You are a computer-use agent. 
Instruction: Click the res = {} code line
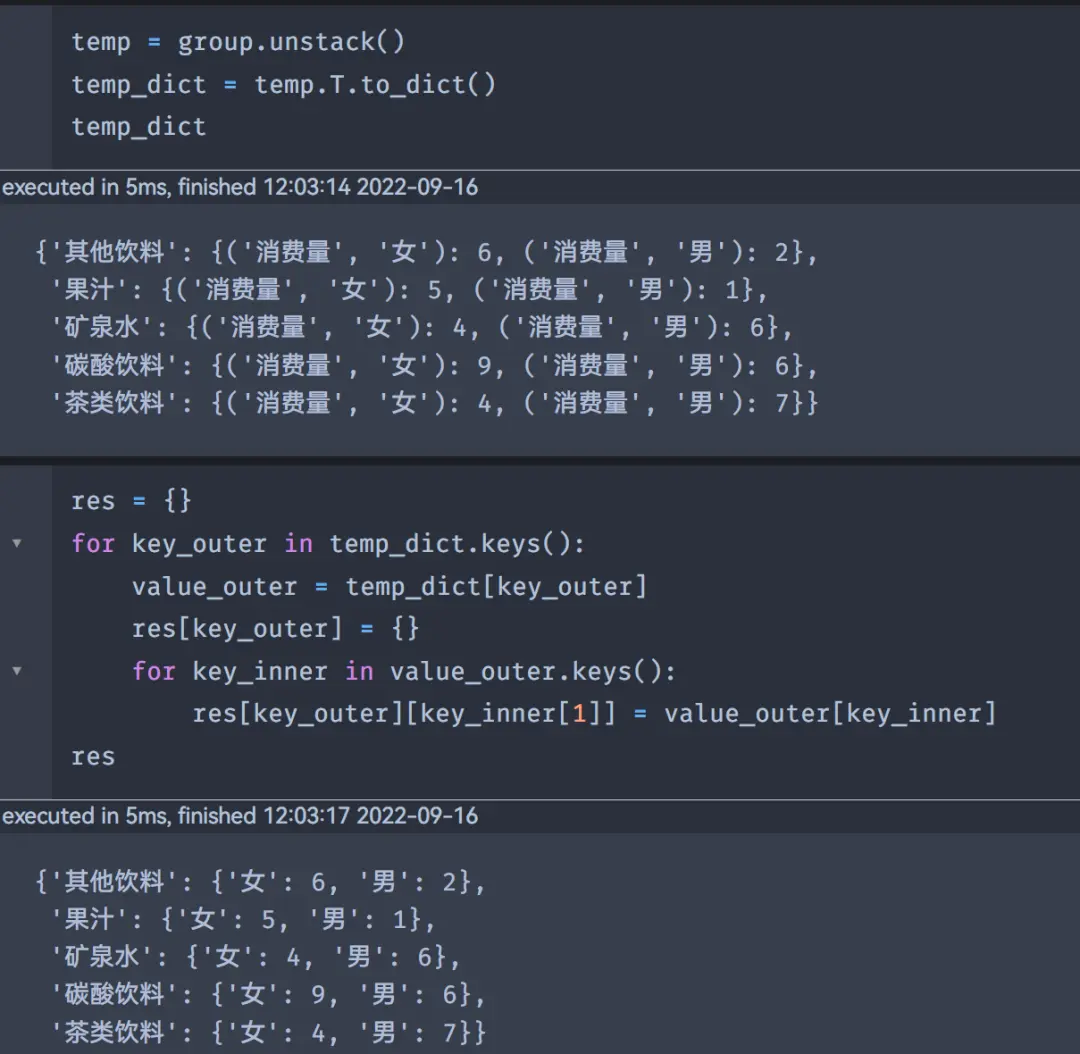click(132, 501)
